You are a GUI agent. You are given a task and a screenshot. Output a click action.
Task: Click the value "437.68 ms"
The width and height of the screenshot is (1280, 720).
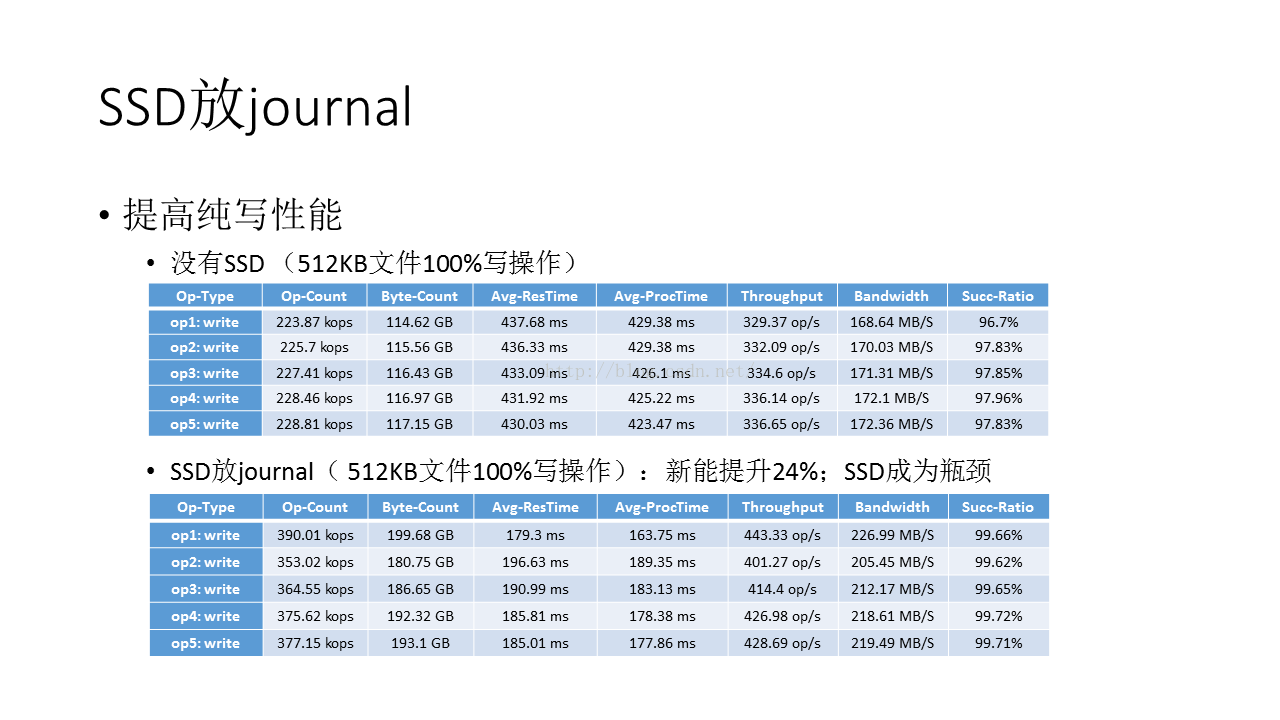(x=534, y=322)
